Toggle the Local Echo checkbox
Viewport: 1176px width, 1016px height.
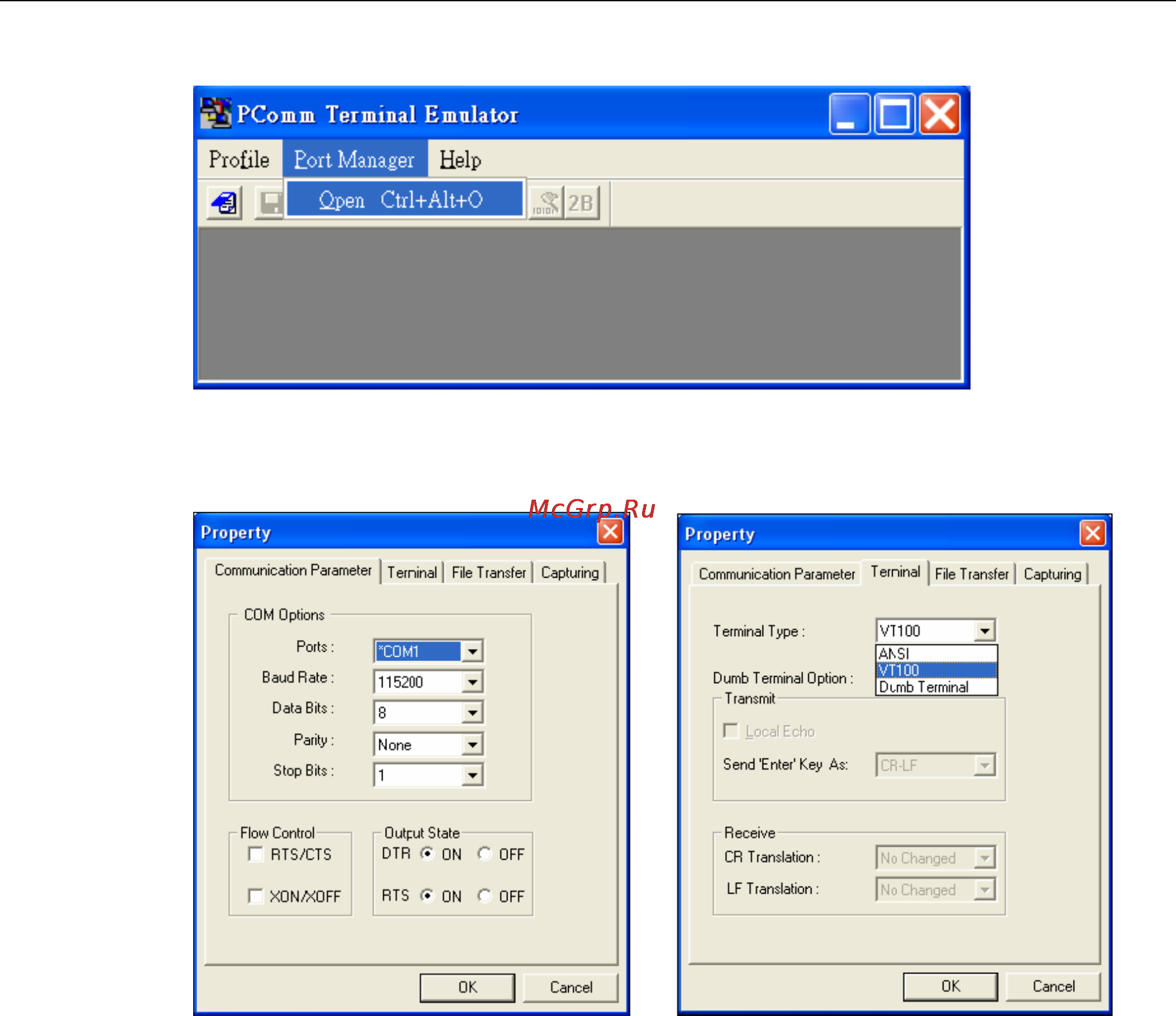coord(731,731)
